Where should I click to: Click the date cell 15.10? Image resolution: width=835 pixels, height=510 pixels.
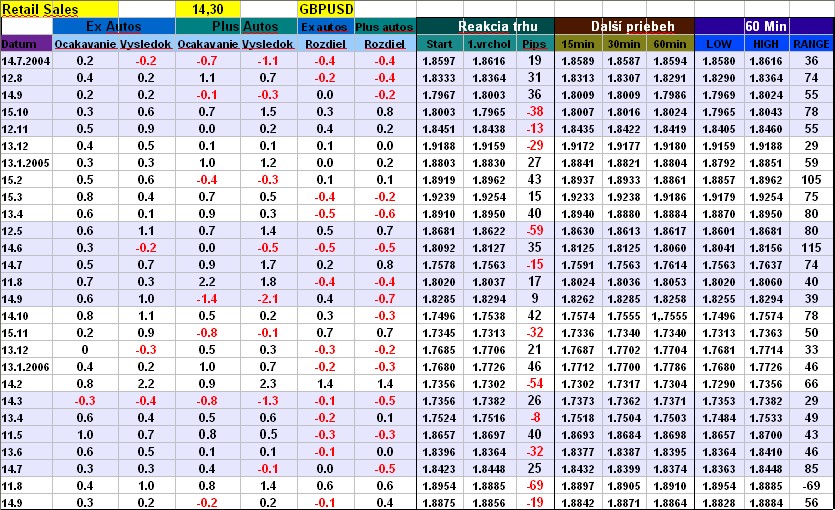click(26, 112)
